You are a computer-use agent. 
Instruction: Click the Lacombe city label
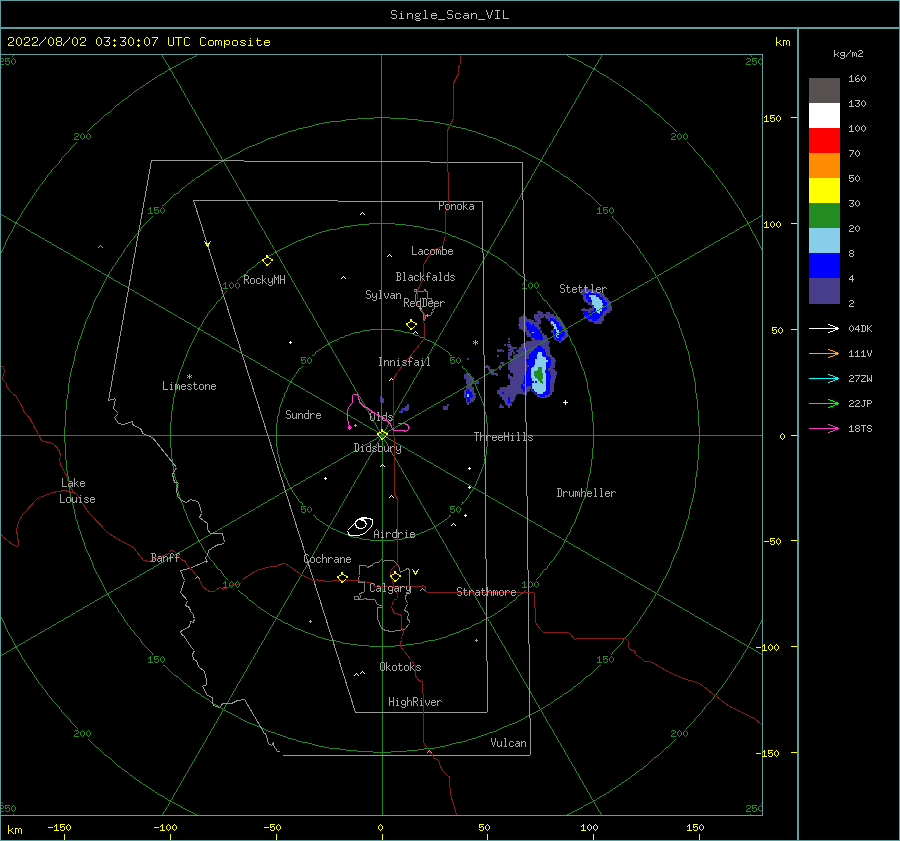pyautogui.click(x=432, y=251)
